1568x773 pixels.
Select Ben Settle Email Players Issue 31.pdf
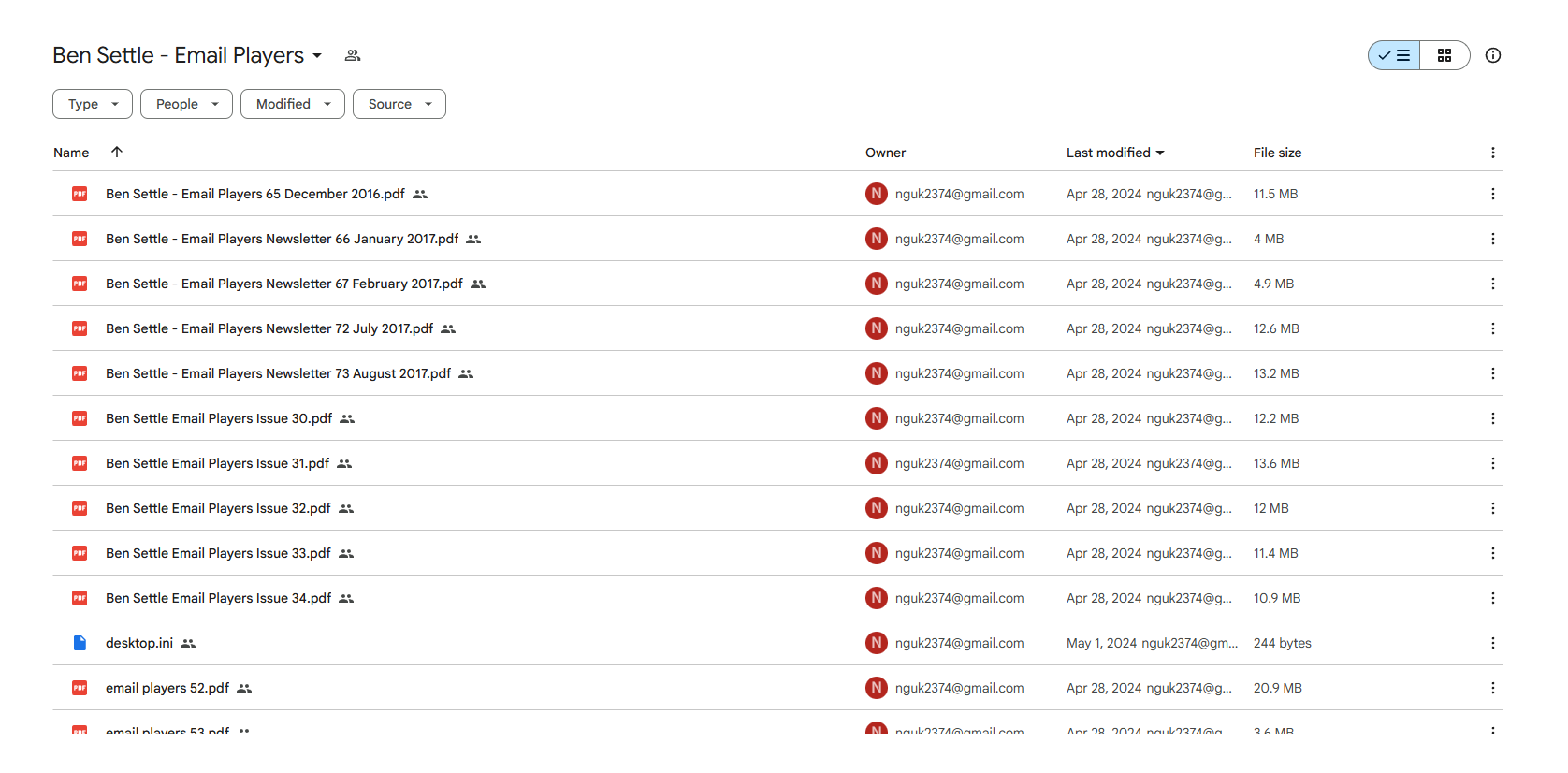(218, 463)
